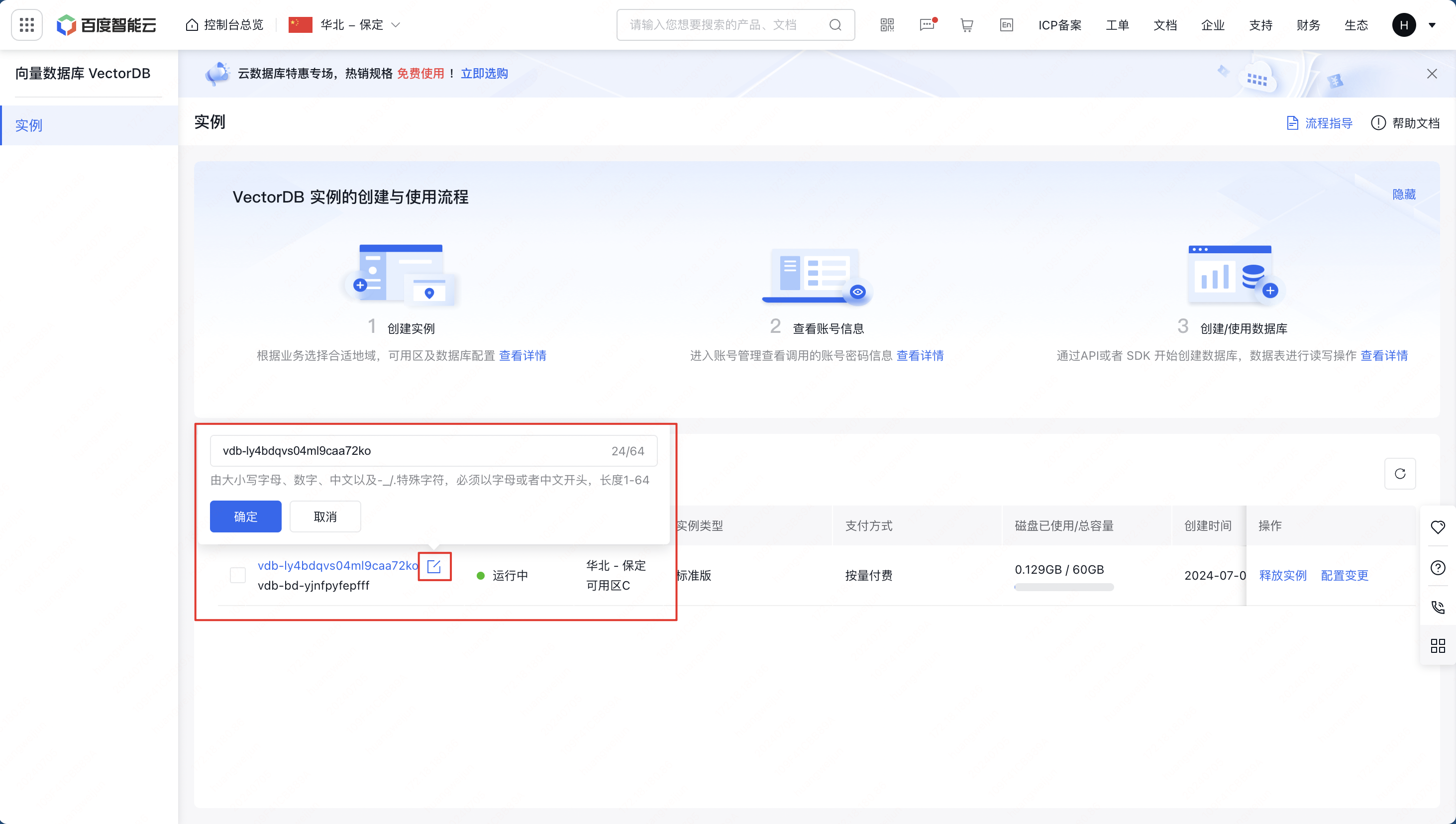Screen dimensions: 1456x824
Task: Click the search magnifier icon
Action: click(835, 25)
